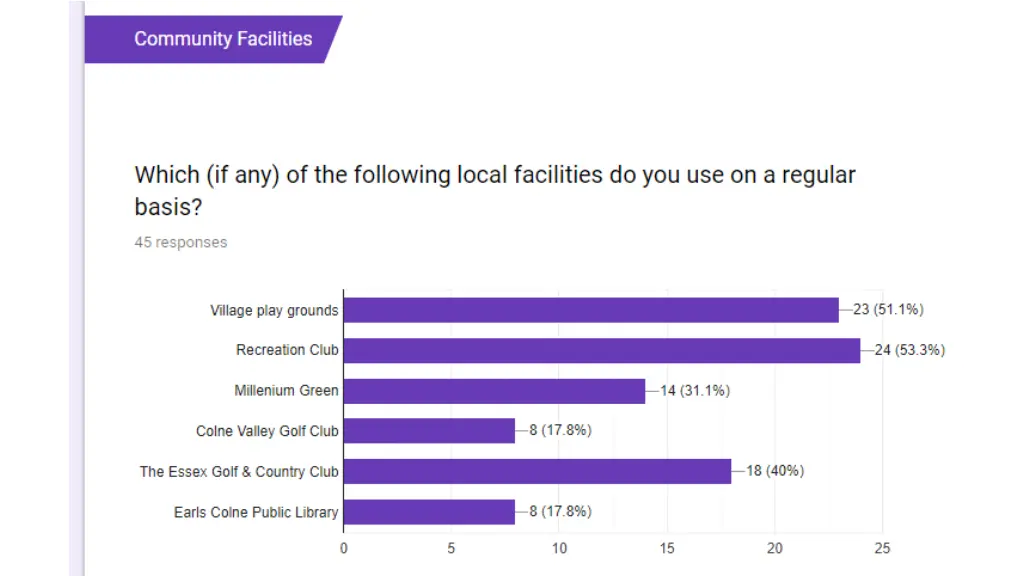Click the 24 (53.3%) value label
This screenshot has width=1024, height=576.
910,350
